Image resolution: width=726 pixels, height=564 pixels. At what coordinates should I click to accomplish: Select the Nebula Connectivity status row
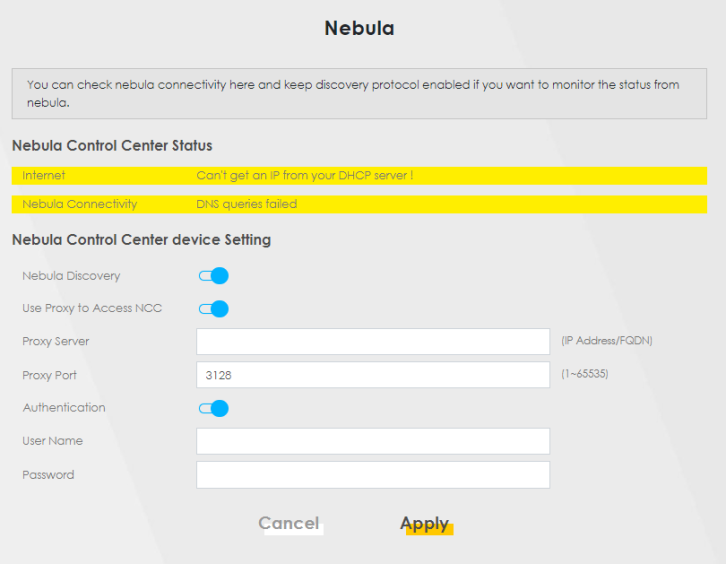click(x=359, y=204)
